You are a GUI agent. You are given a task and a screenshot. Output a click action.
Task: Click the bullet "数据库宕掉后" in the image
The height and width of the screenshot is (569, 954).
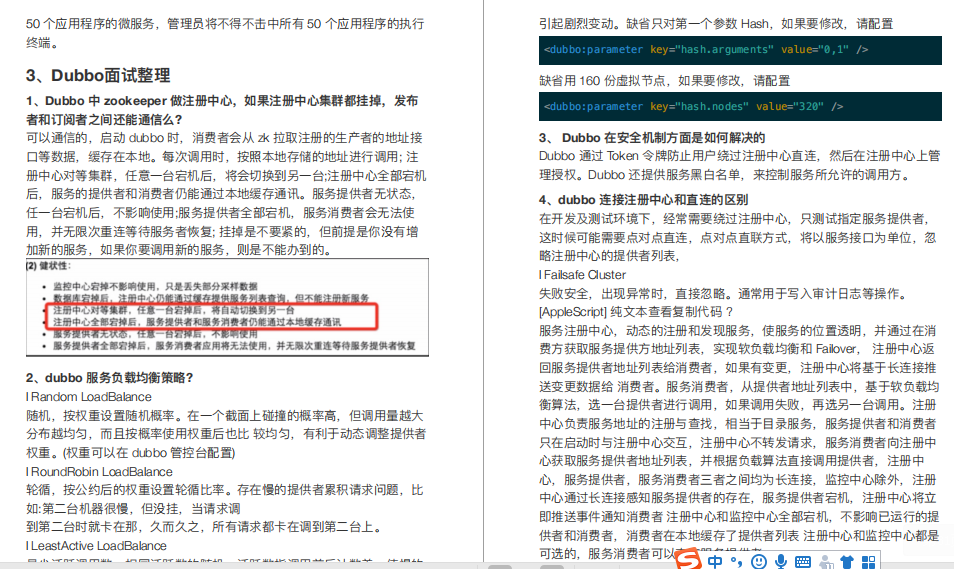pos(211,298)
